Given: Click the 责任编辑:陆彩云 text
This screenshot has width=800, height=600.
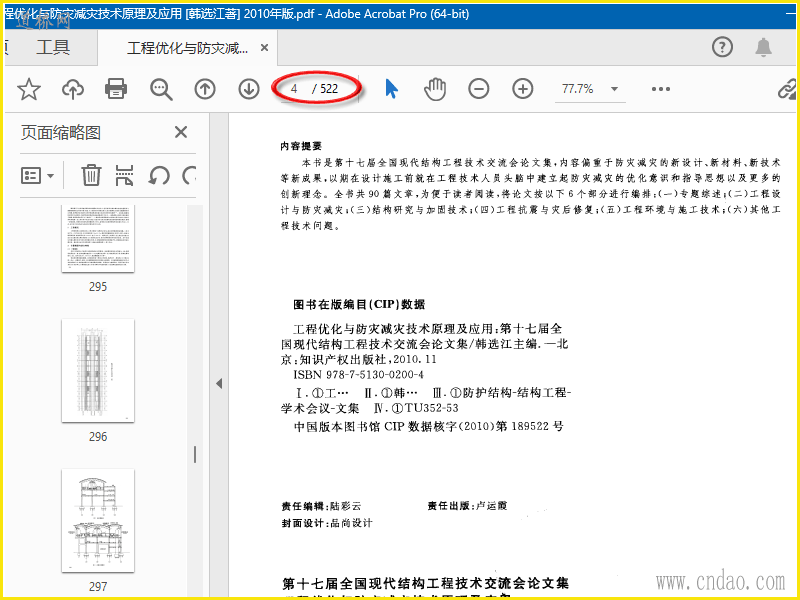Looking at the screenshot, I should (x=321, y=506).
